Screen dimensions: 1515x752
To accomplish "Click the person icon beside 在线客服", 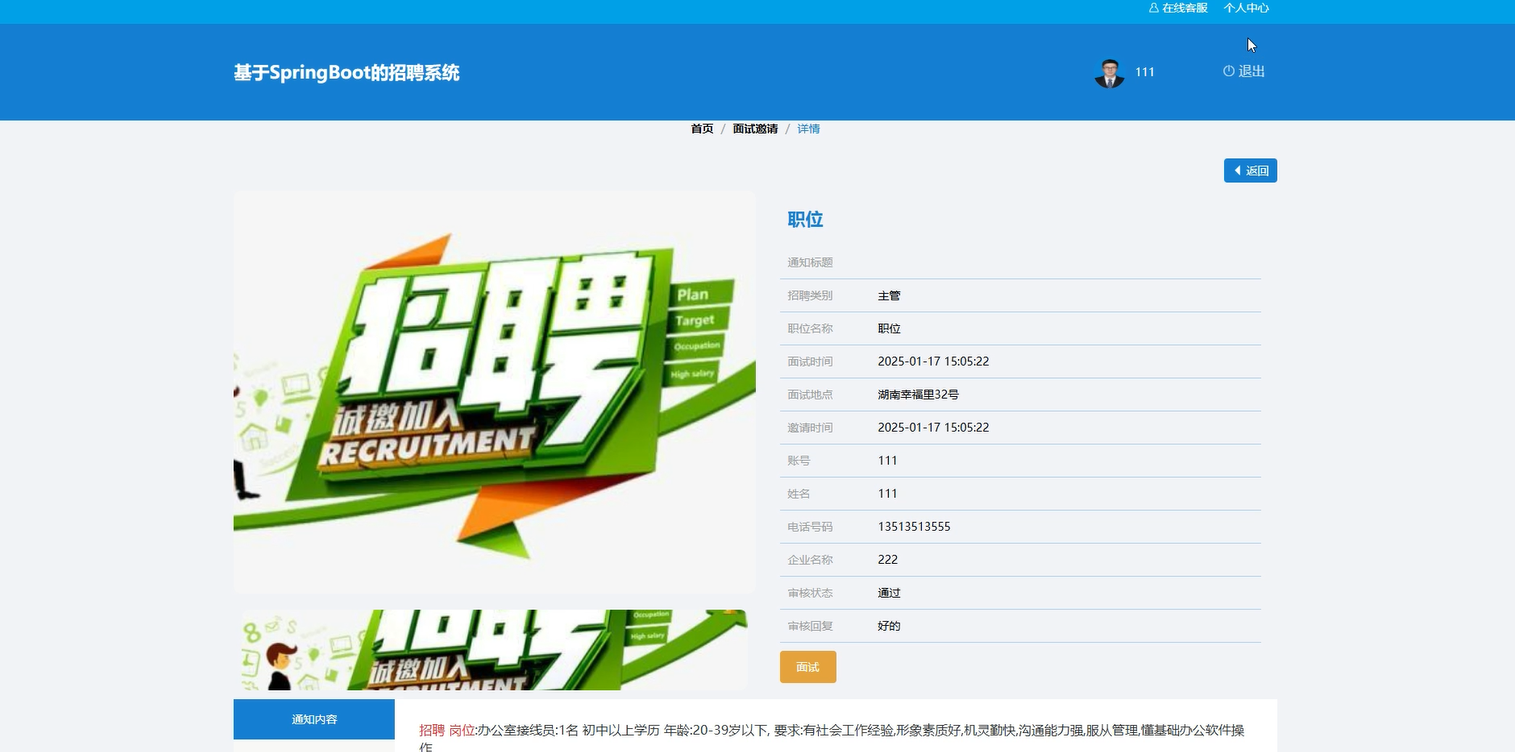I will 1152,8.
